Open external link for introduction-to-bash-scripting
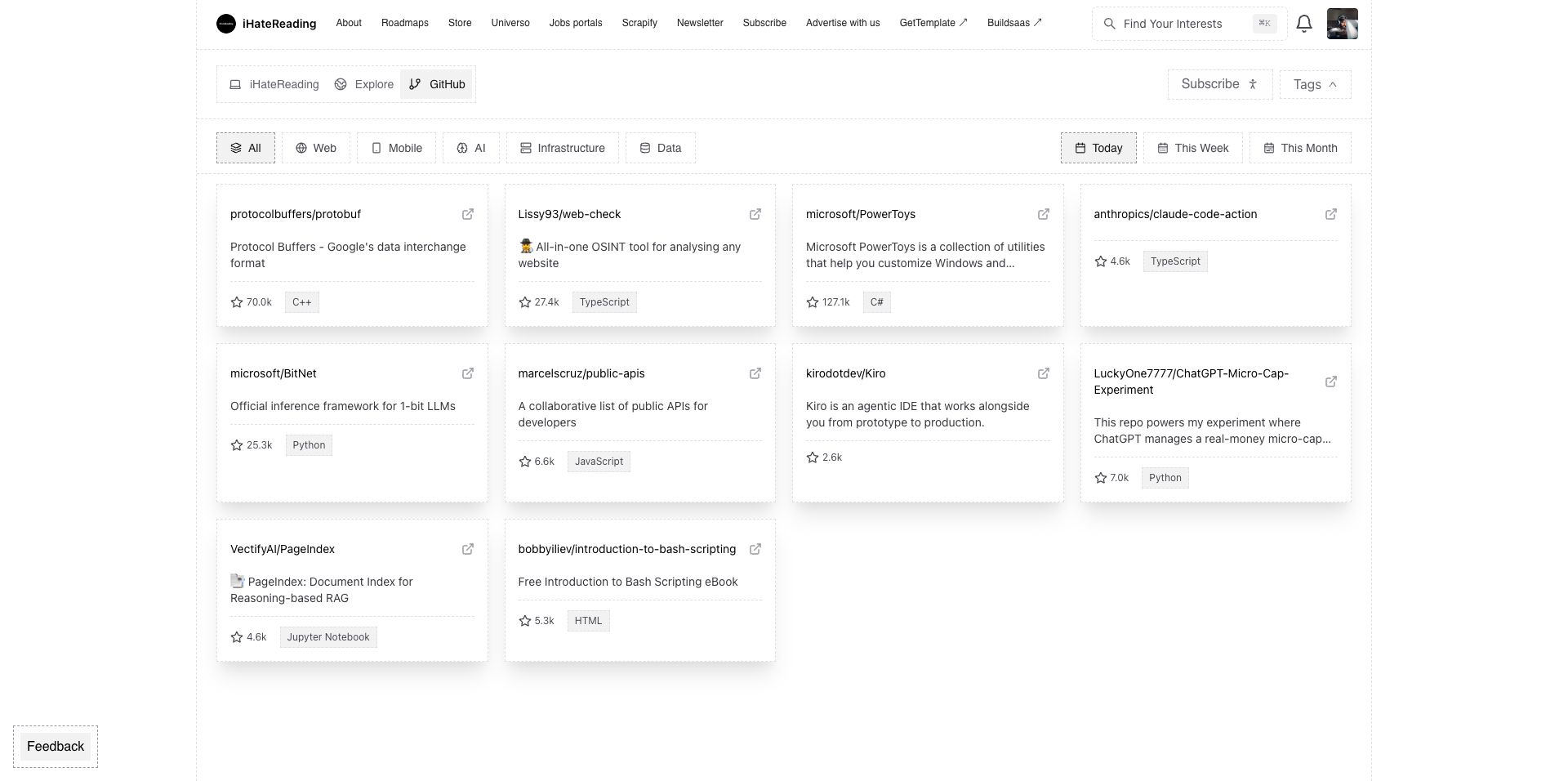This screenshot has width=1568, height=781. [x=755, y=549]
